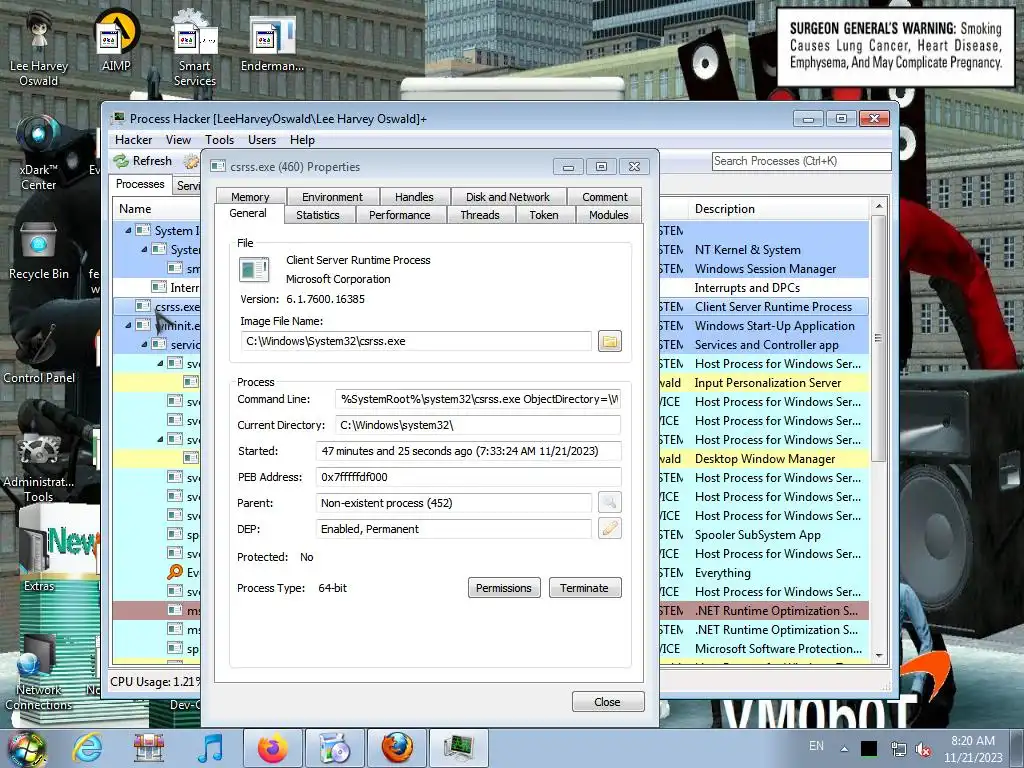Show hidden tray icons arrow
This screenshot has width=1024, height=768.
(x=844, y=749)
